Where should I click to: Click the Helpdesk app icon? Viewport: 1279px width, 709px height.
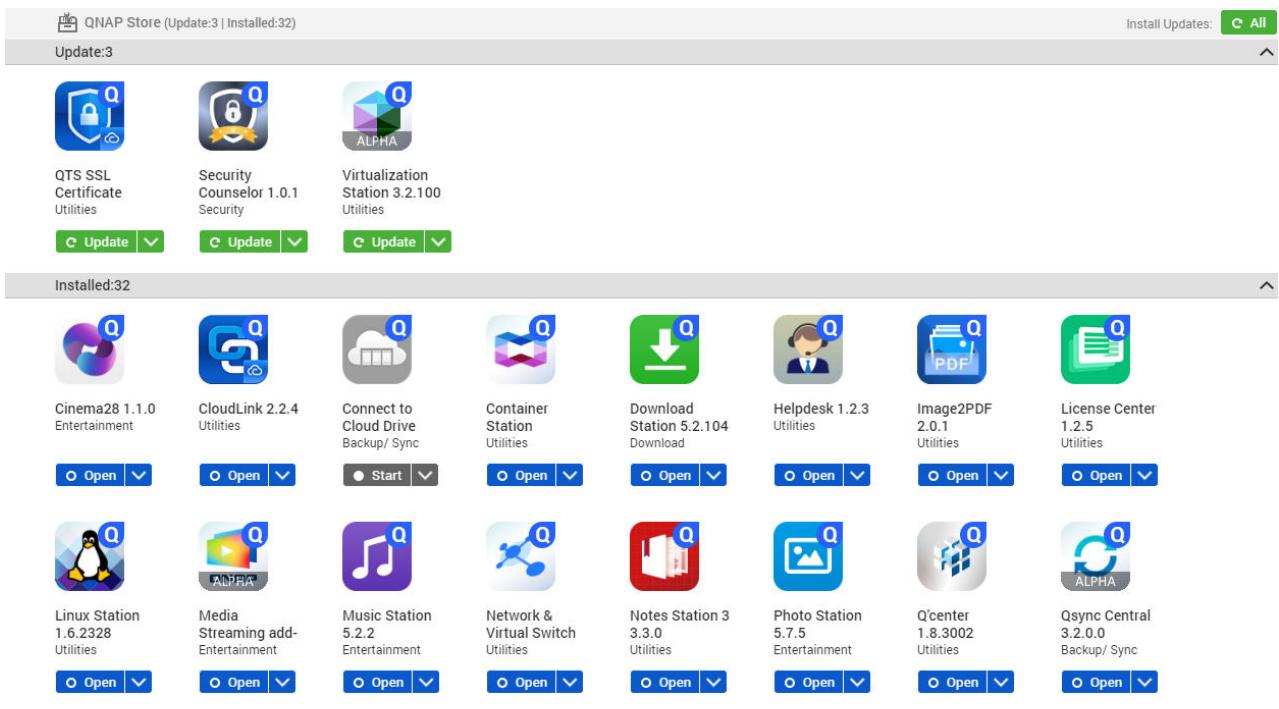tap(809, 350)
